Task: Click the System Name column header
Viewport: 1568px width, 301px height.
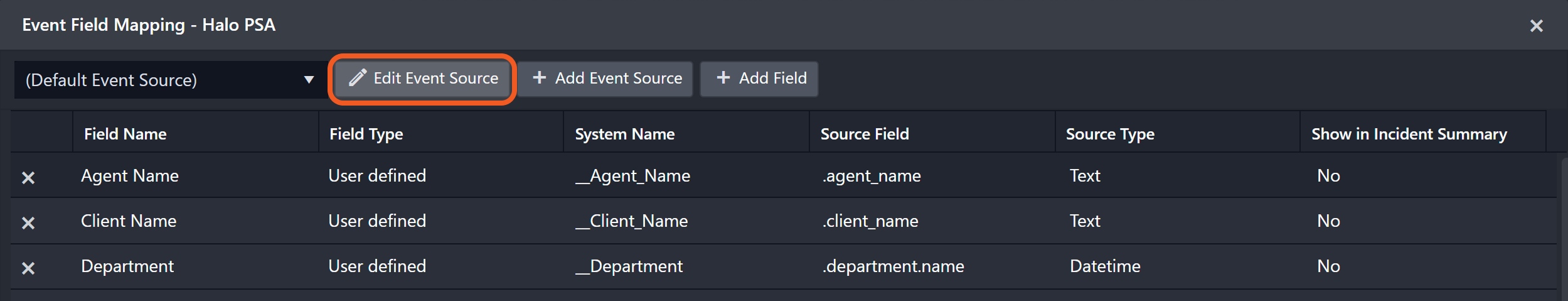Action: tap(625, 134)
